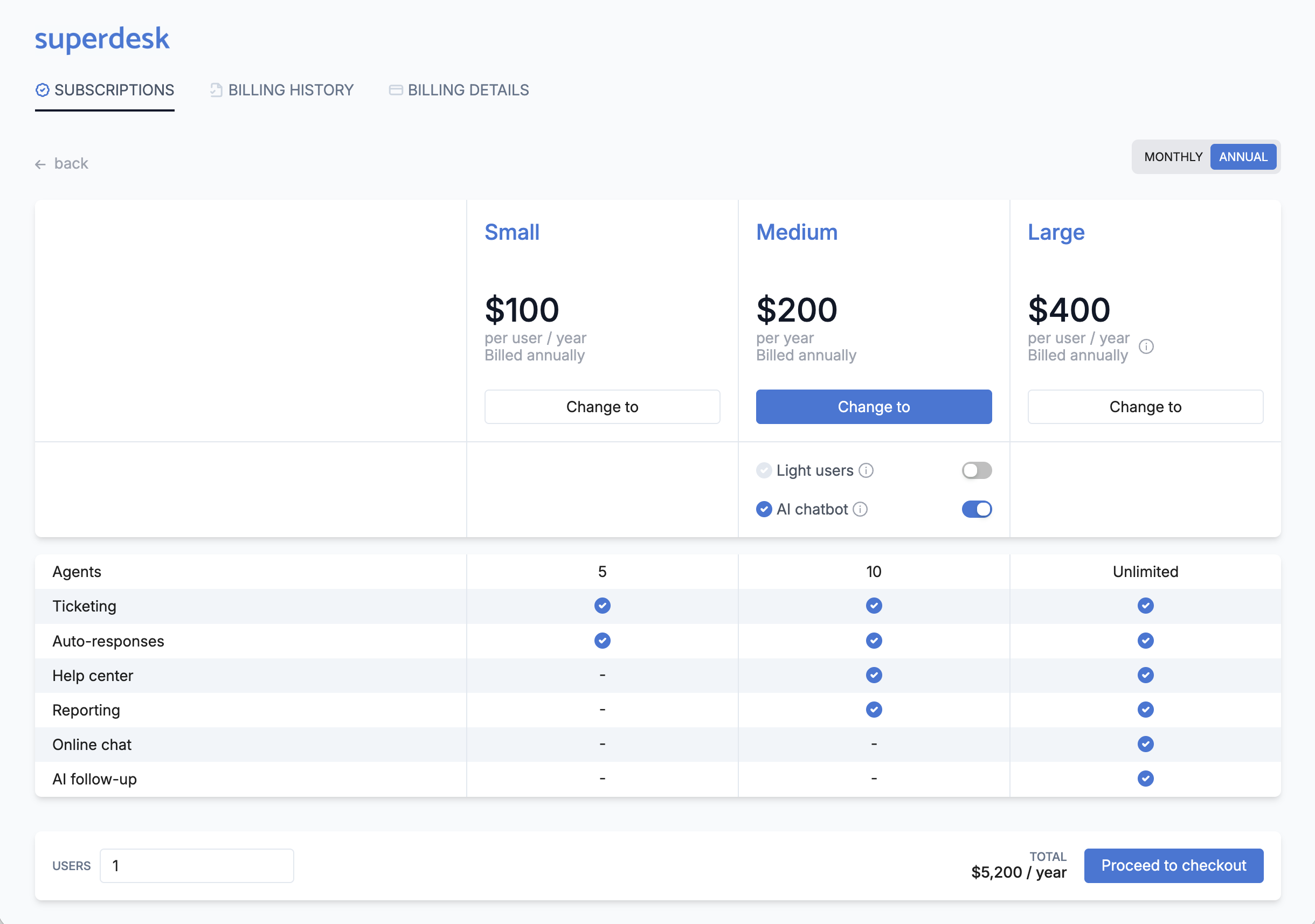Click the Small plan title
The height and width of the screenshot is (924, 1315).
tap(512, 232)
